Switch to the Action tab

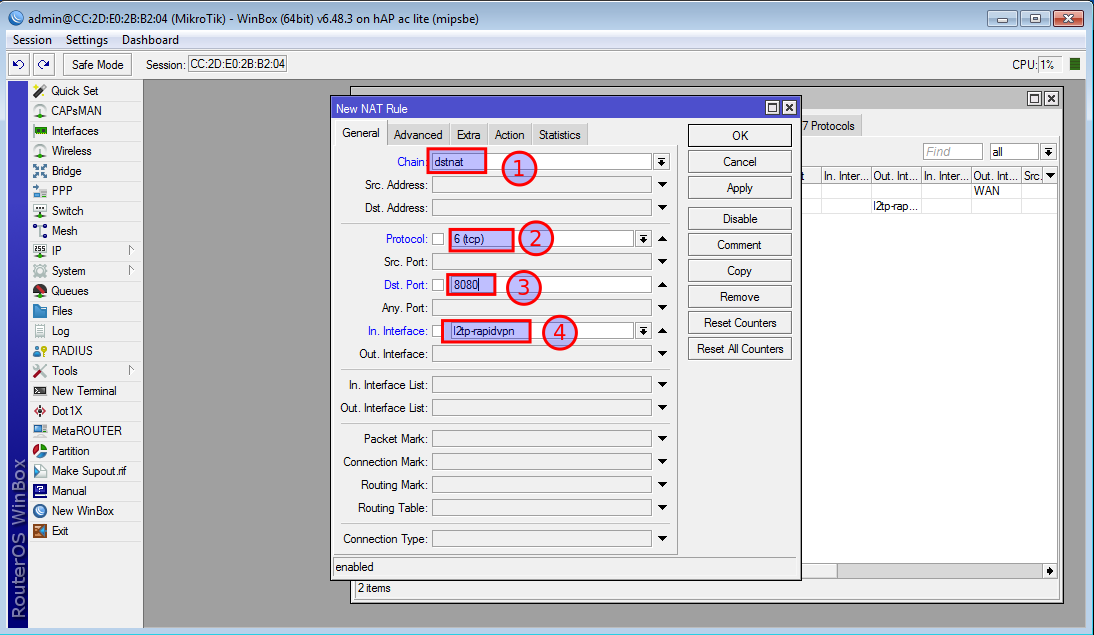pos(509,135)
